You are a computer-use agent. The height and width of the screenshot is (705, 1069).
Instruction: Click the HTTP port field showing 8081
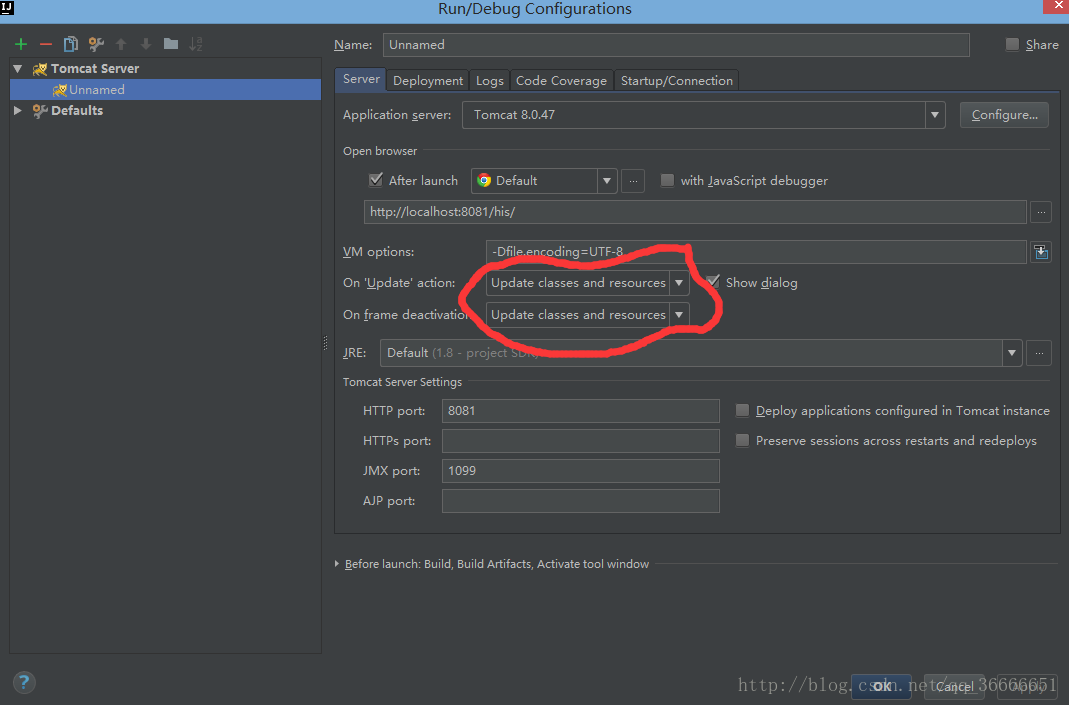point(580,411)
